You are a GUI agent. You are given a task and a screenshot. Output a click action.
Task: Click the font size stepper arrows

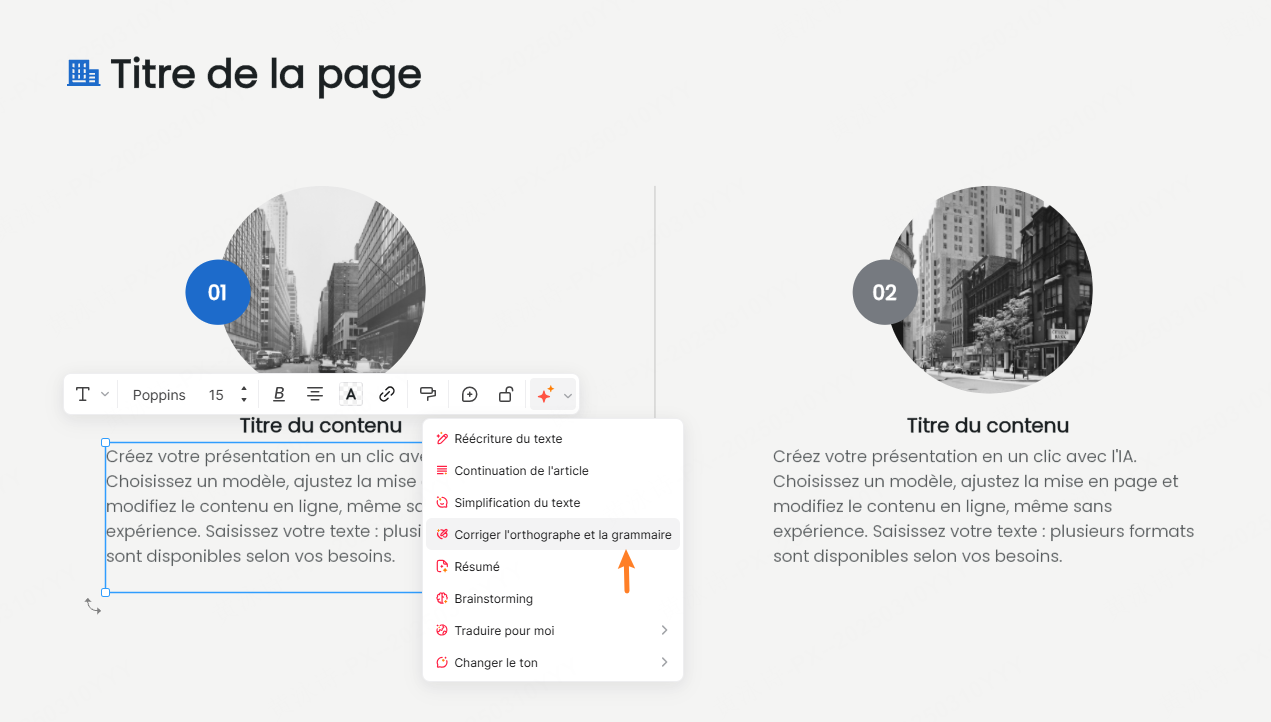pyautogui.click(x=244, y=395)
